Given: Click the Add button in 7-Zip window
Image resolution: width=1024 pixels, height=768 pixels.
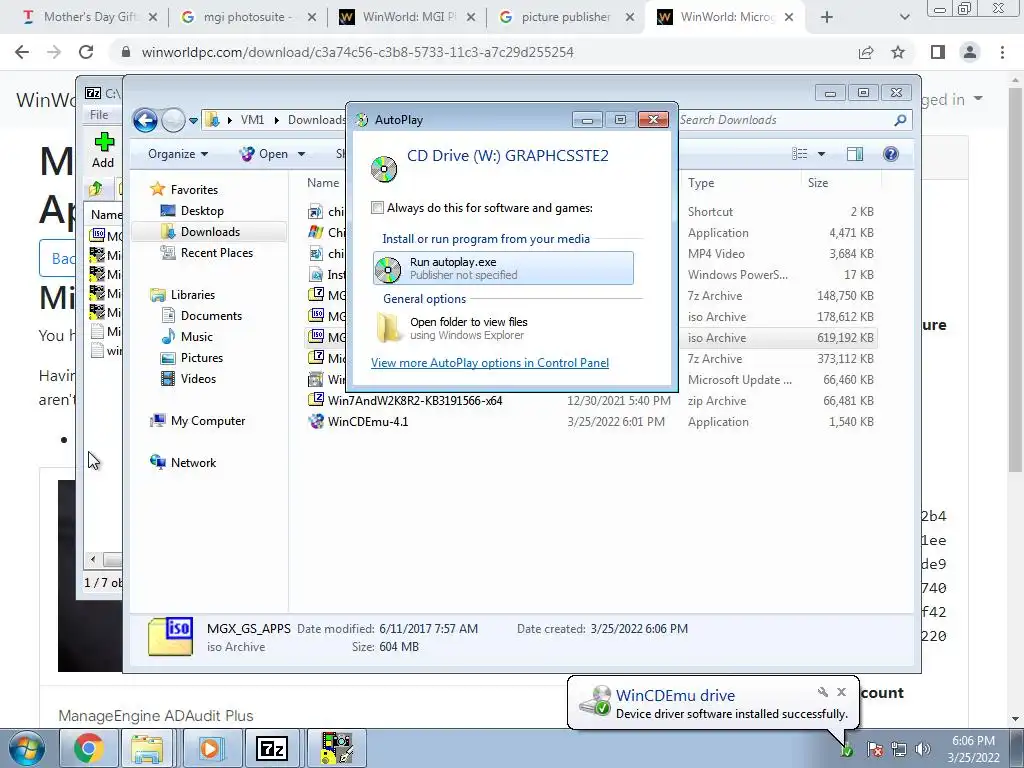Looking at the screenshot, I should point(103,150).
